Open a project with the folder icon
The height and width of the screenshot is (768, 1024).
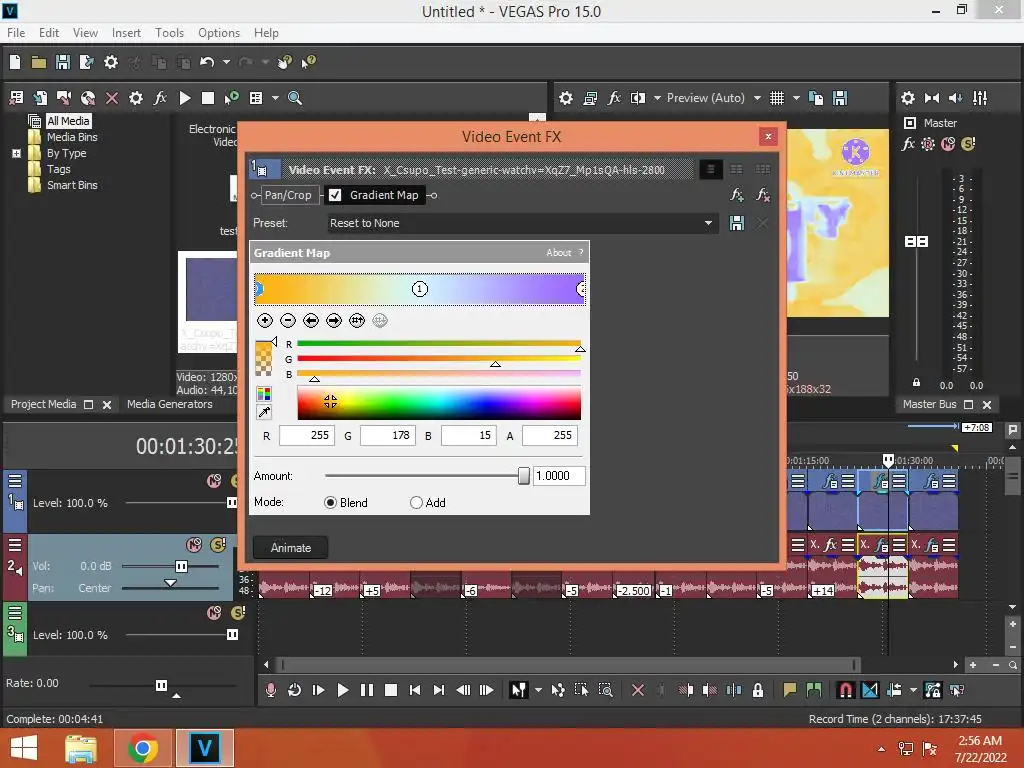point(39,62)
